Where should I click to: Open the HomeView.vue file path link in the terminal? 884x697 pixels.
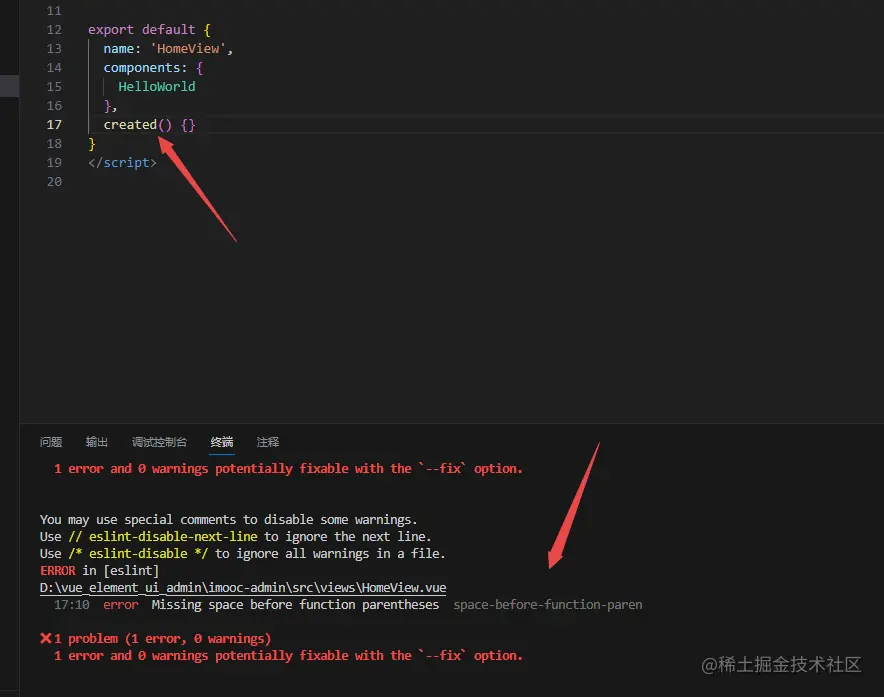tap(243, 588)
